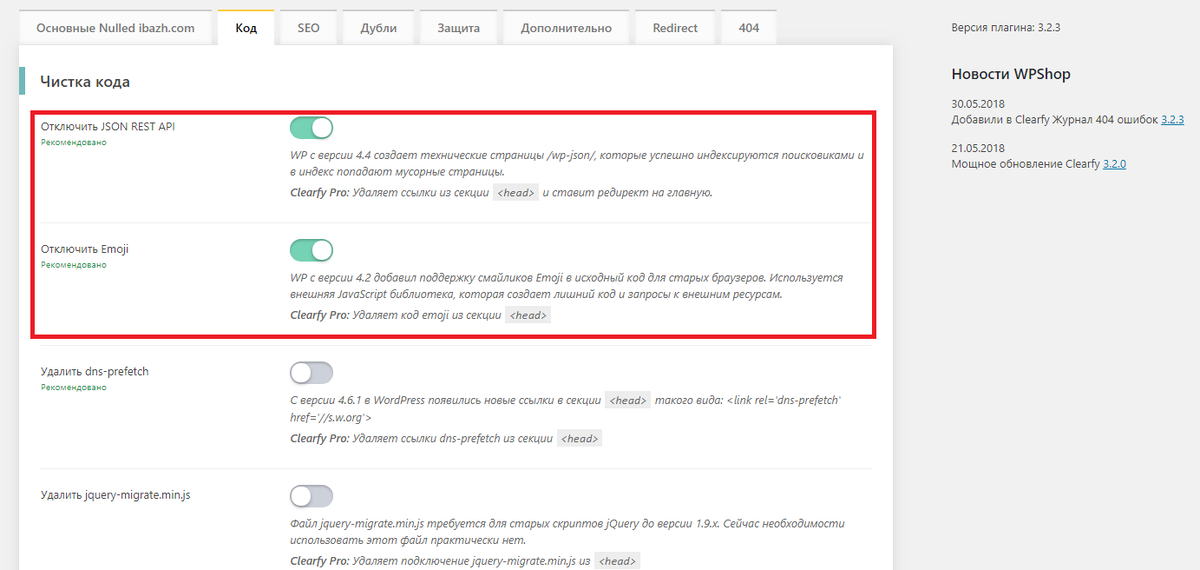The height and width of the screenshot is (570, 1200).
Task: Open the Дубли tab
Action: tap(378, 28)
